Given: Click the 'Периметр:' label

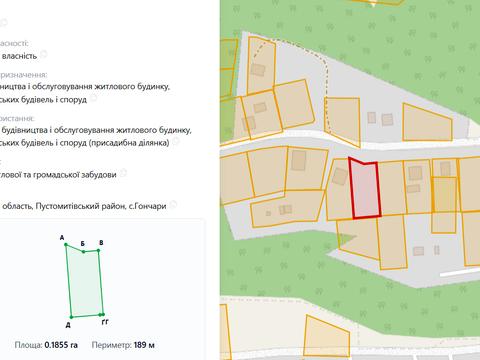Looking at the screenshot, I should click(112, 345).
